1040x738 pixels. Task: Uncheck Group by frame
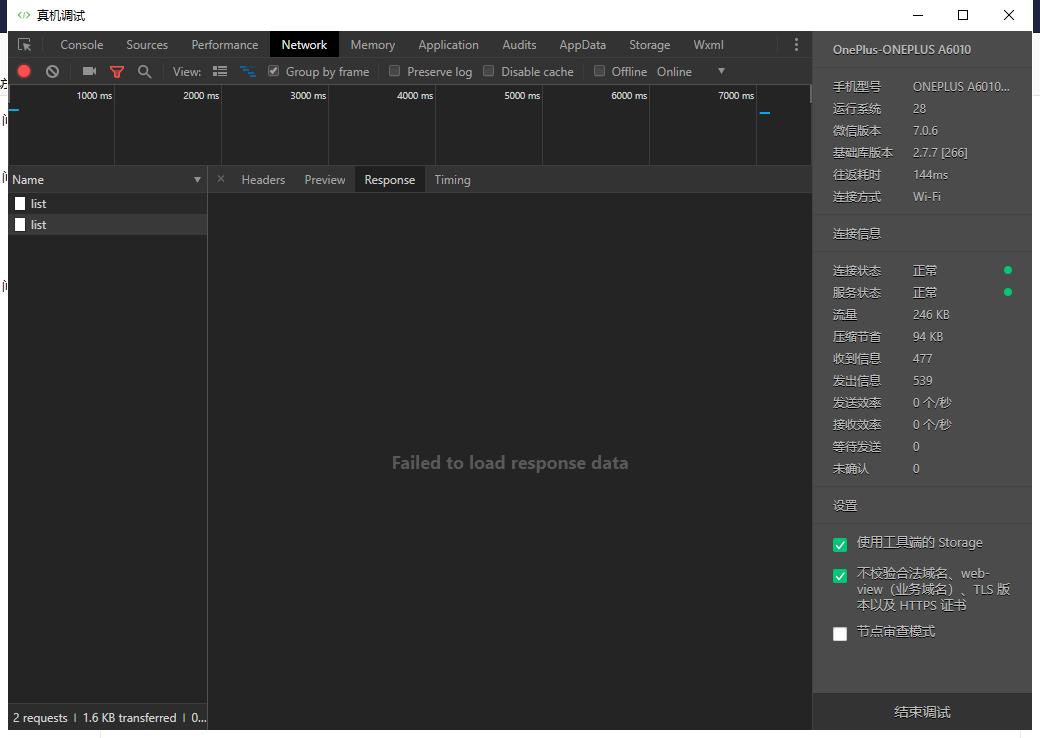(274, 71)
